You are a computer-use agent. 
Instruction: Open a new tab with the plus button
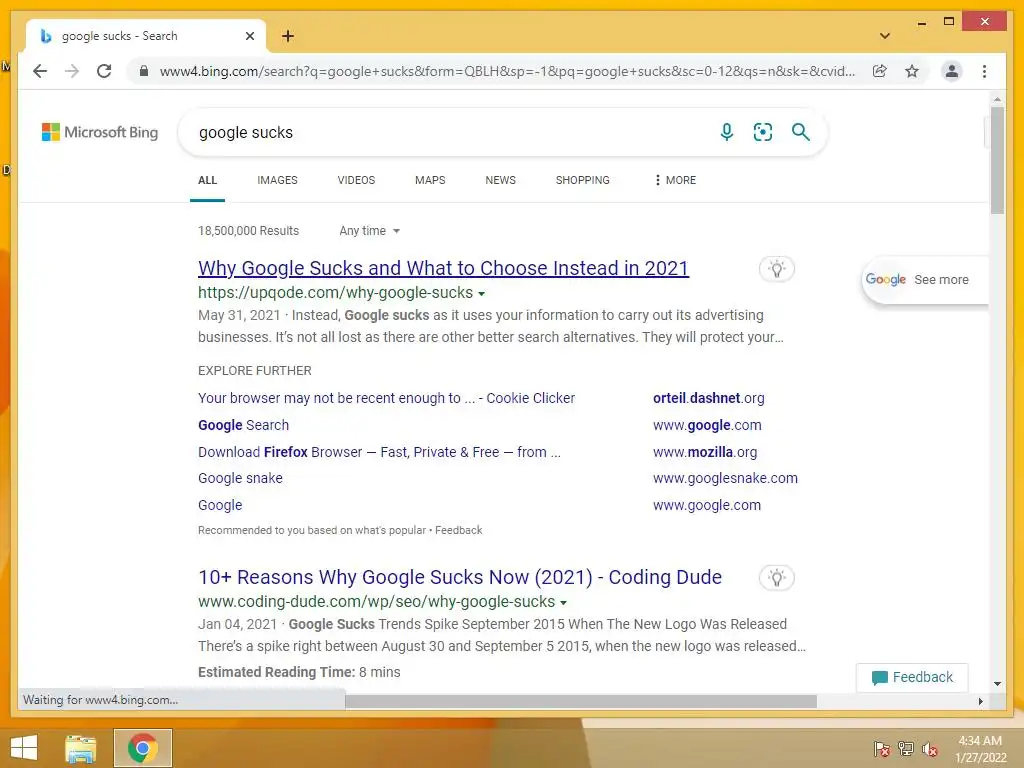pos(288,36)
